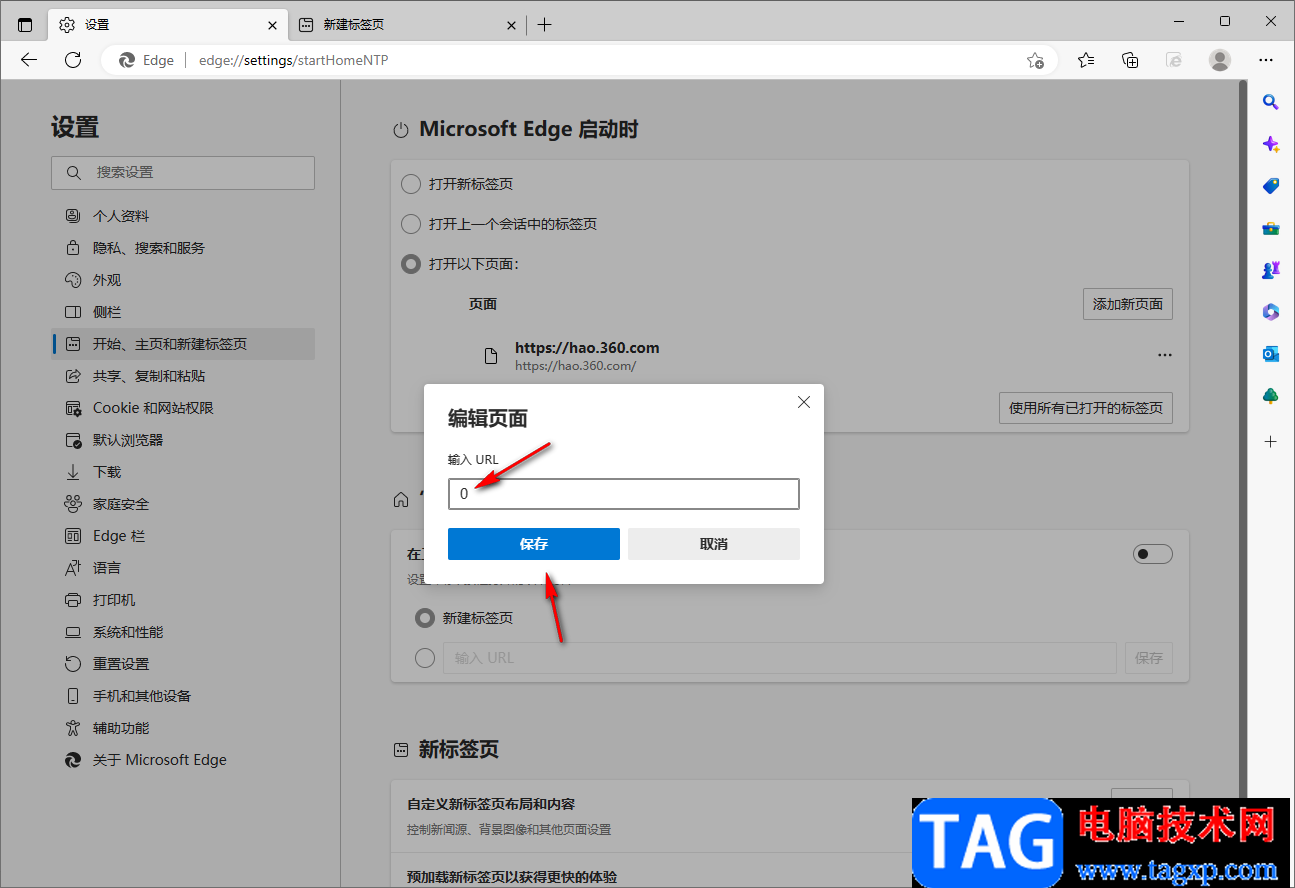Image resolution: width=1295 pixels, height=888 pixels.
Task: Open Edge 栏 settings section
Action: pyautogui.click(x=183, y=536)
